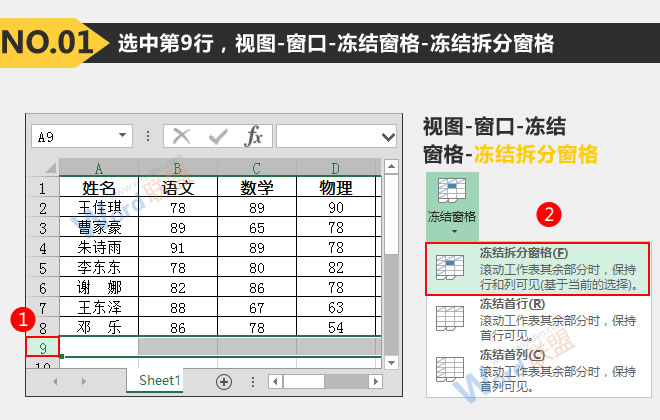This screenshot has height=420, width=660.
Task: Click horizontal scrollbar right arrow
Action: click(375, 382)
